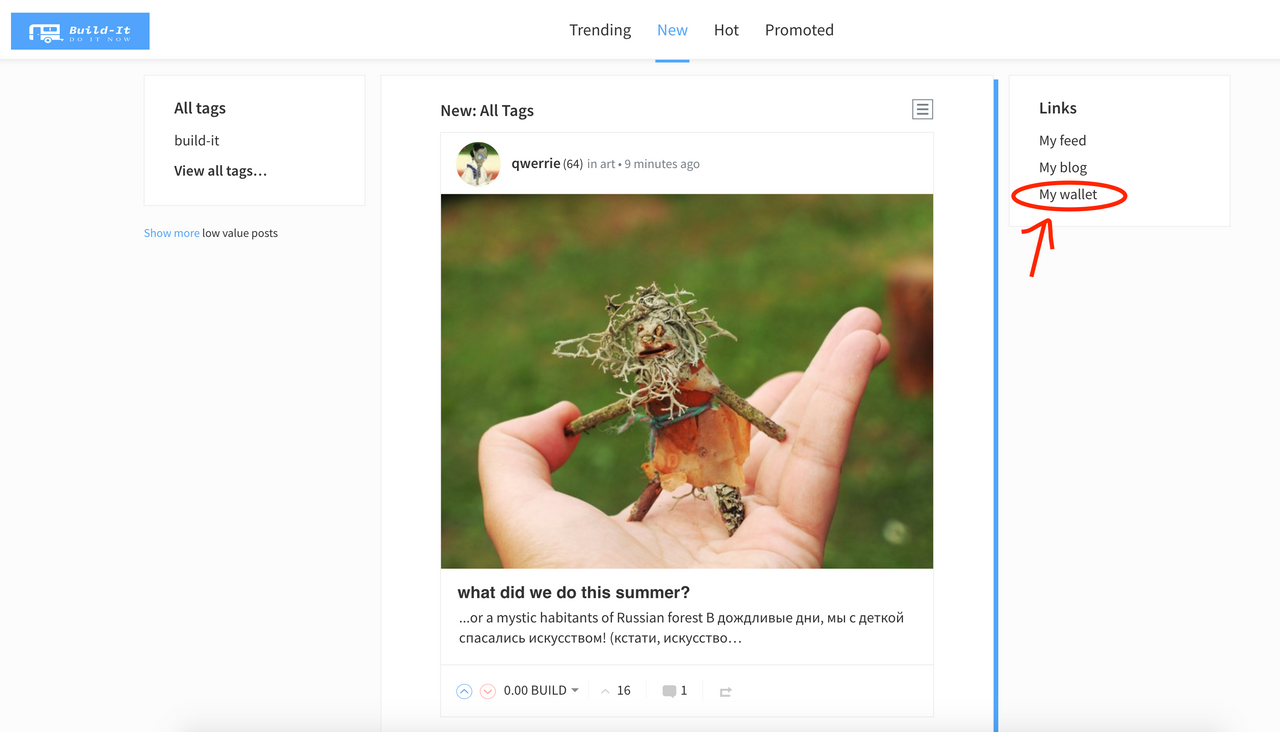Expand the 0.00 BUILD payout dropdown
The image size is (1280, 732).
point(541,690)
